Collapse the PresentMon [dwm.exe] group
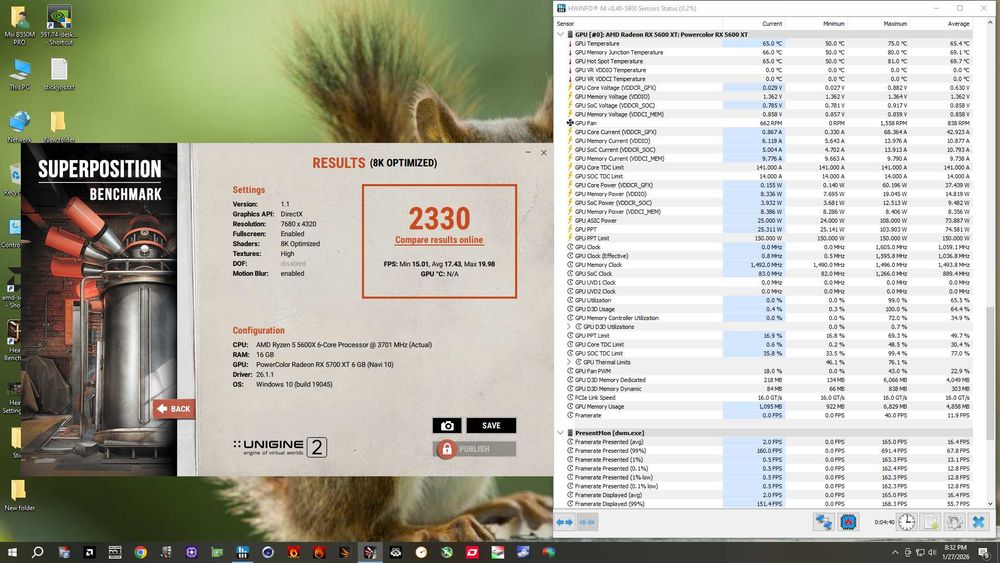The height and width of the screenshot is (563, 1000). pos(561,433)
